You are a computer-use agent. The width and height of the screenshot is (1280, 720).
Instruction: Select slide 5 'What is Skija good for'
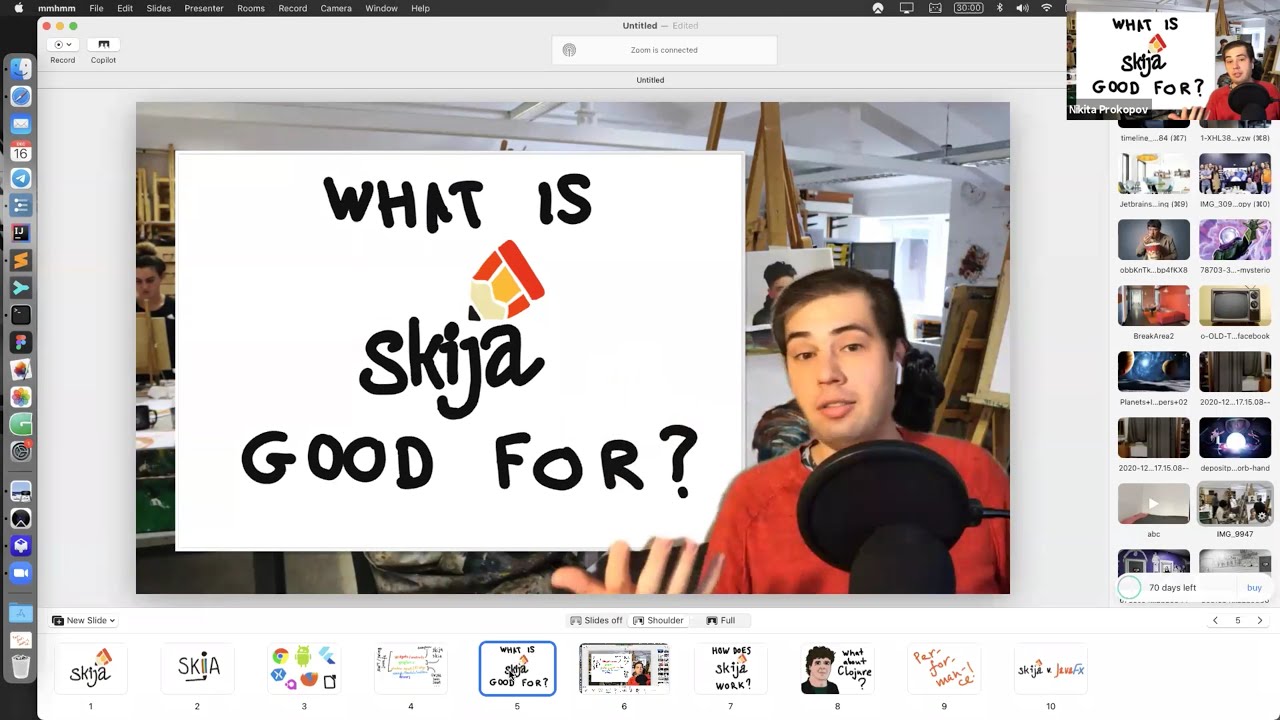click(x=517, y=668)
